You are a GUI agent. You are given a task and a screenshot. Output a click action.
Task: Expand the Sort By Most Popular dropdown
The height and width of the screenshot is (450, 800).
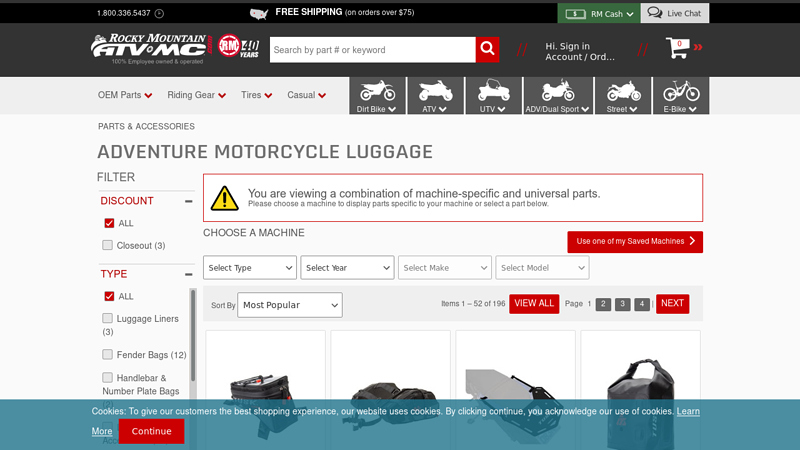tap(289, 305)
